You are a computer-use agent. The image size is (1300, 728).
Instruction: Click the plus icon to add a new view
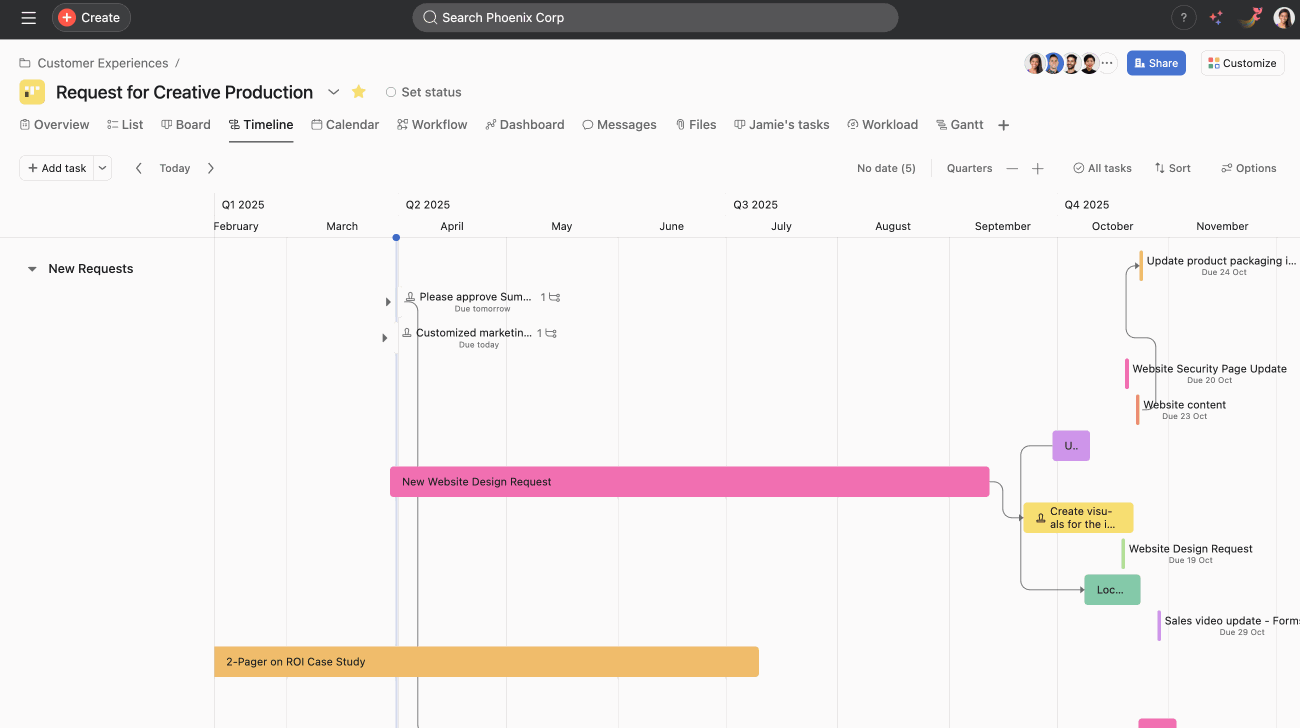[1003, 124]
